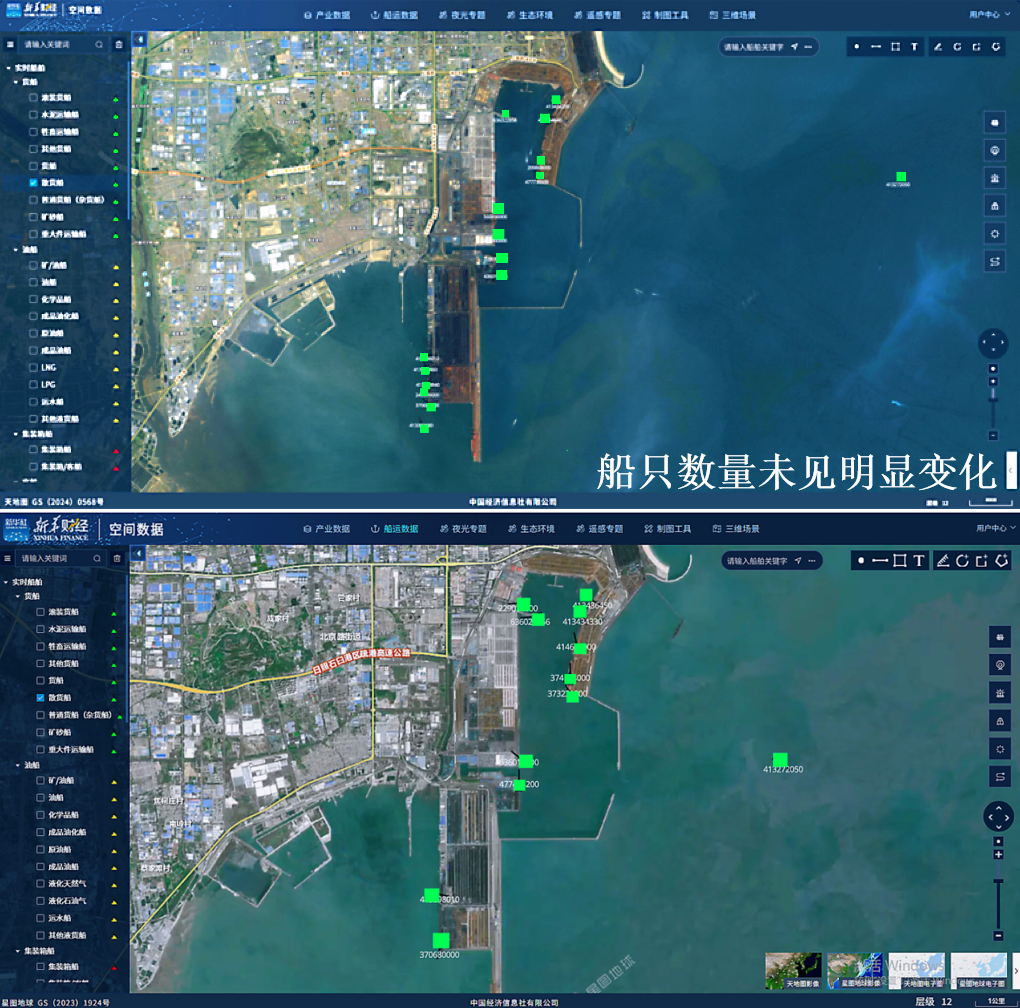Click the pan compass control on lower map
The image size is (1020, 1008).
pyautogui.click(x=998, y=817)
